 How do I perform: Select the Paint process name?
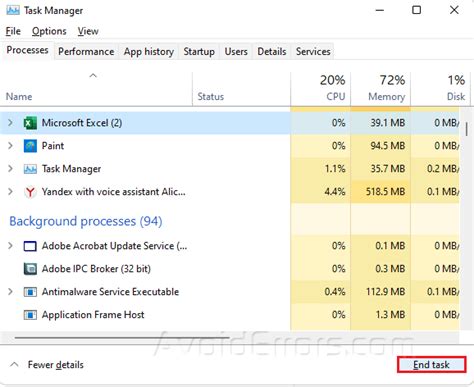[53, 146]
